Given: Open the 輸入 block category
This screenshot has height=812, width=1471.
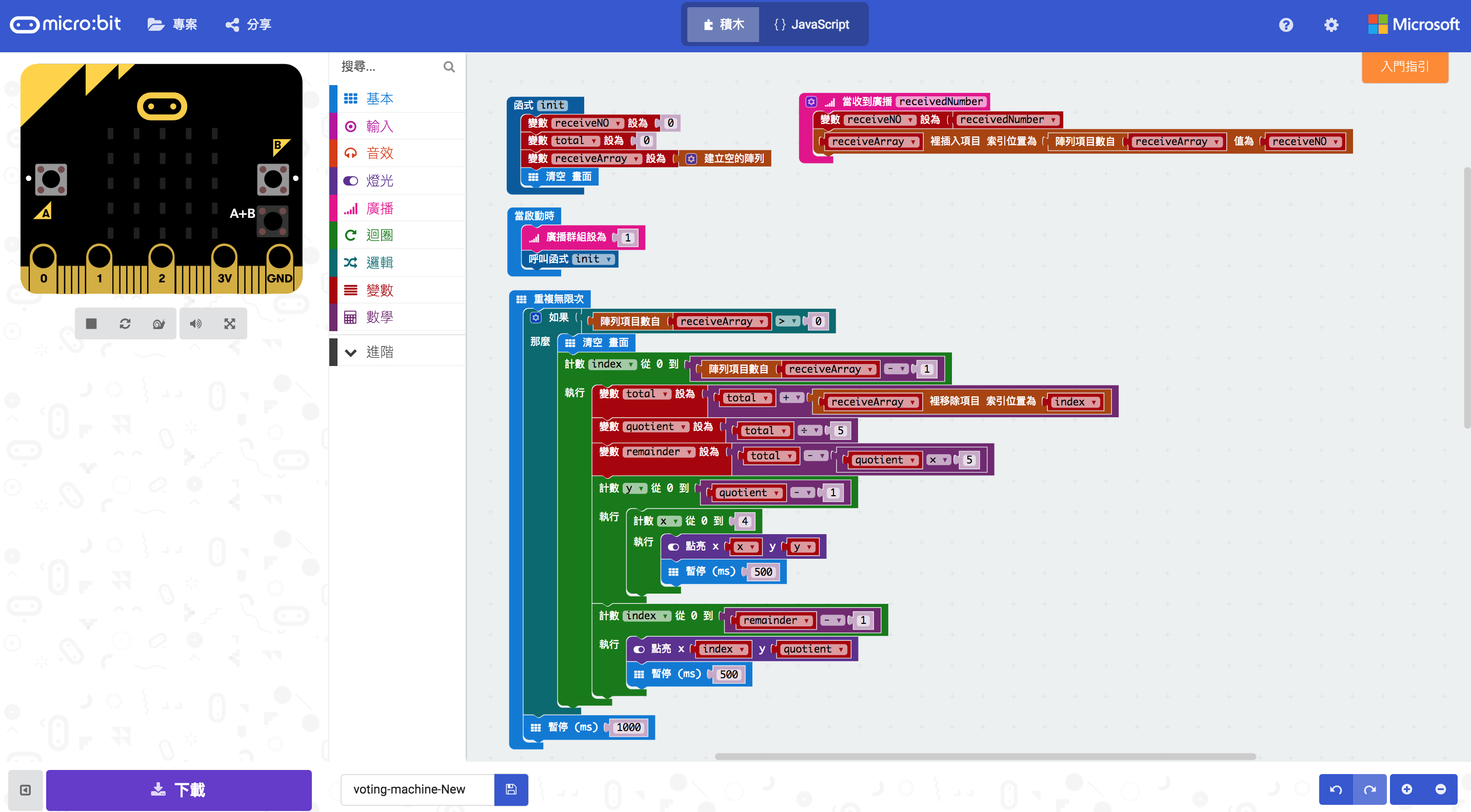Looking at the screenshot, I should pyautogui.click(x=397, y=126).
